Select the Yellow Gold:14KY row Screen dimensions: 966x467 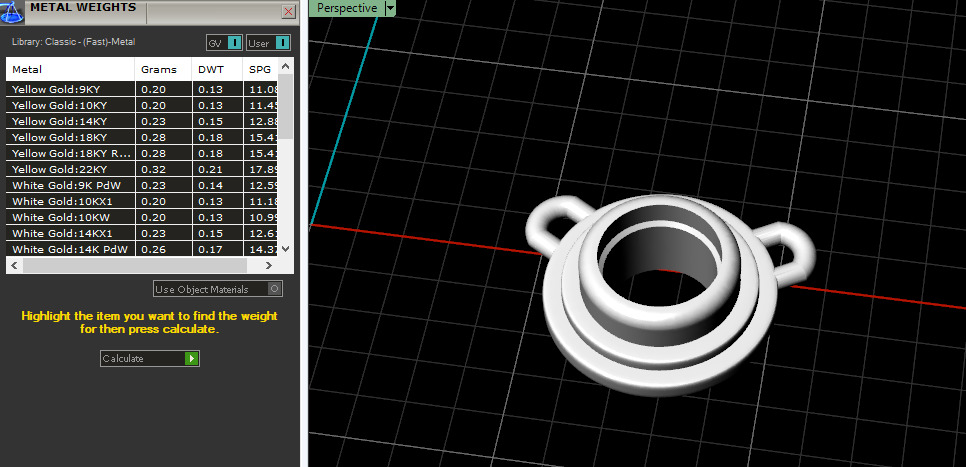(x=142, y=121)
